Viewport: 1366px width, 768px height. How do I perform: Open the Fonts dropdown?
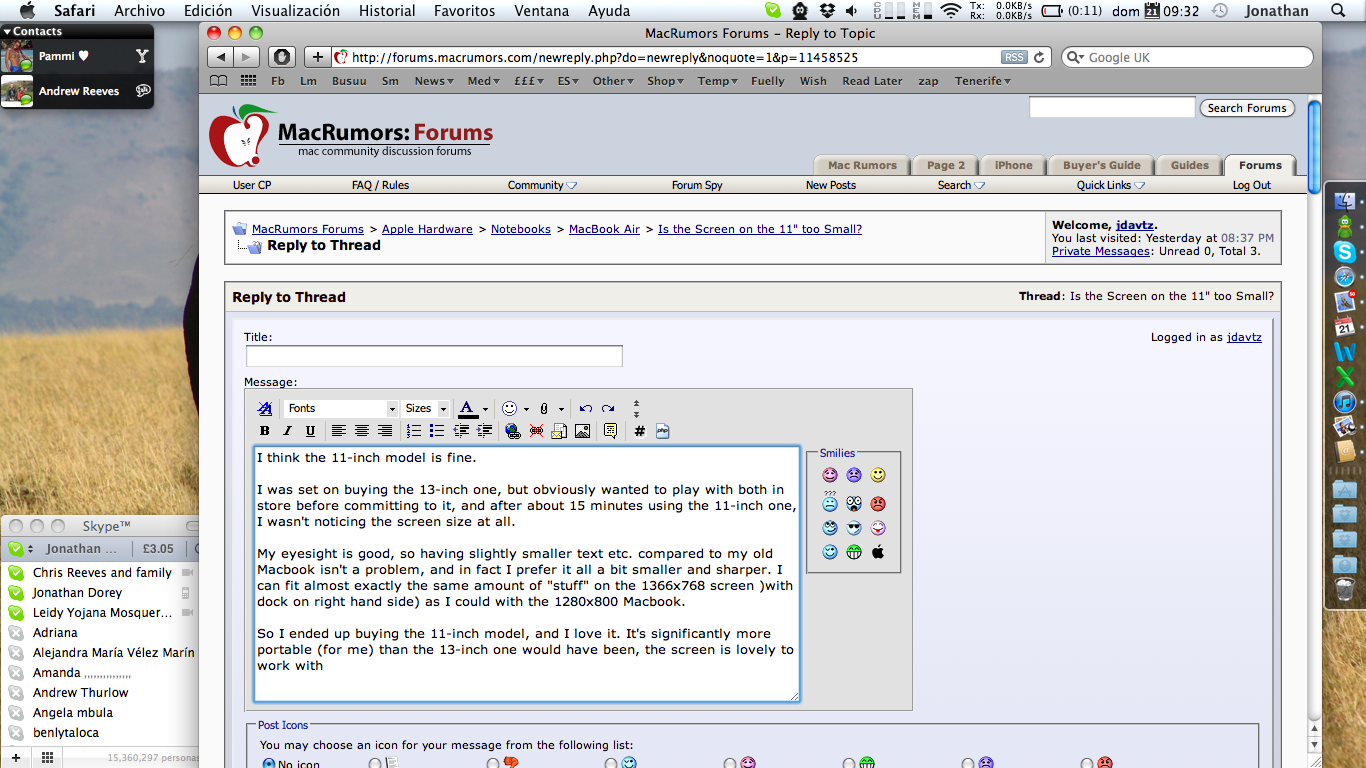coord(341,408)
